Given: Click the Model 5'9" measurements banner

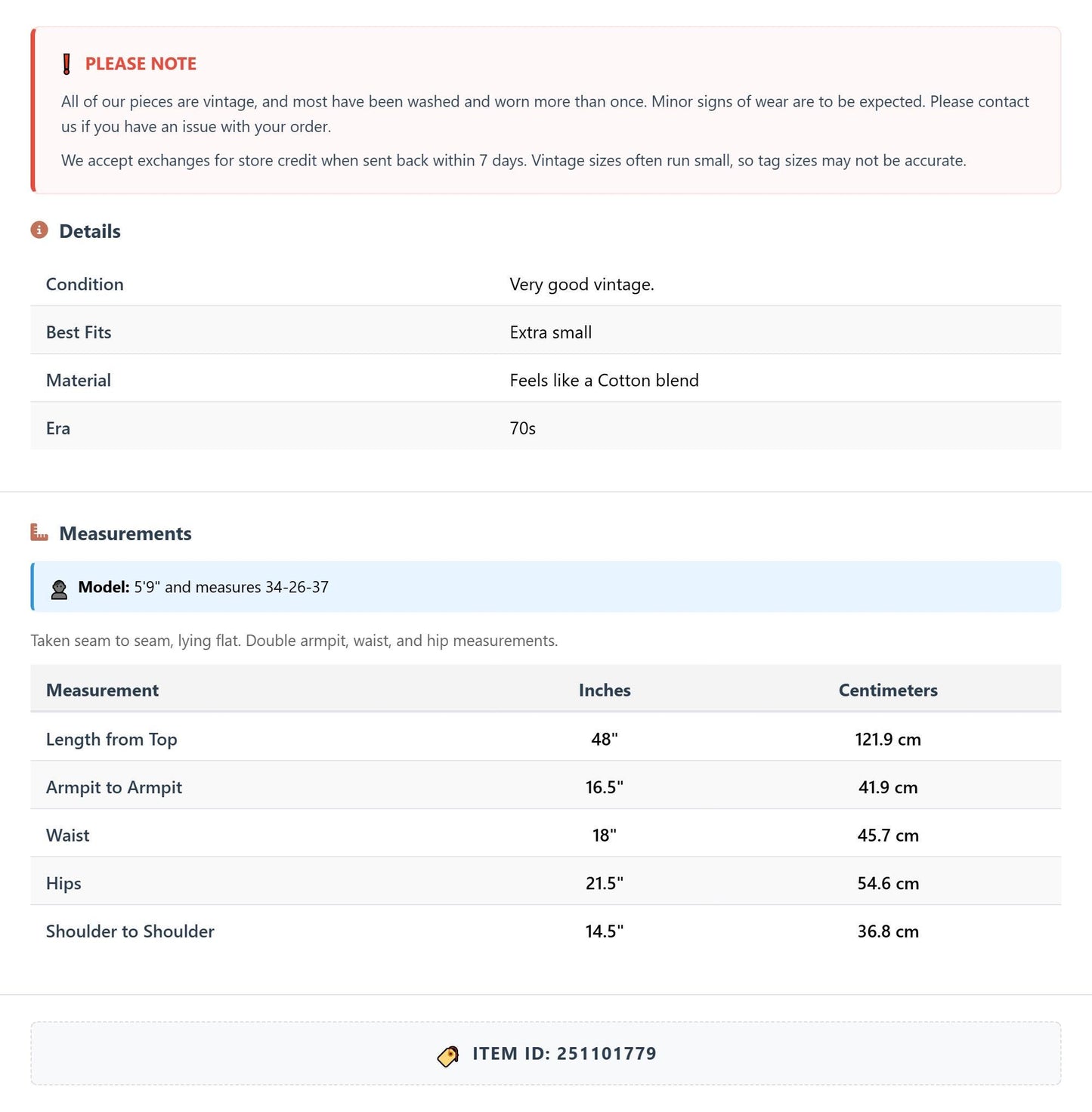Looking at the screenshot, I should (x=546, y=586).
